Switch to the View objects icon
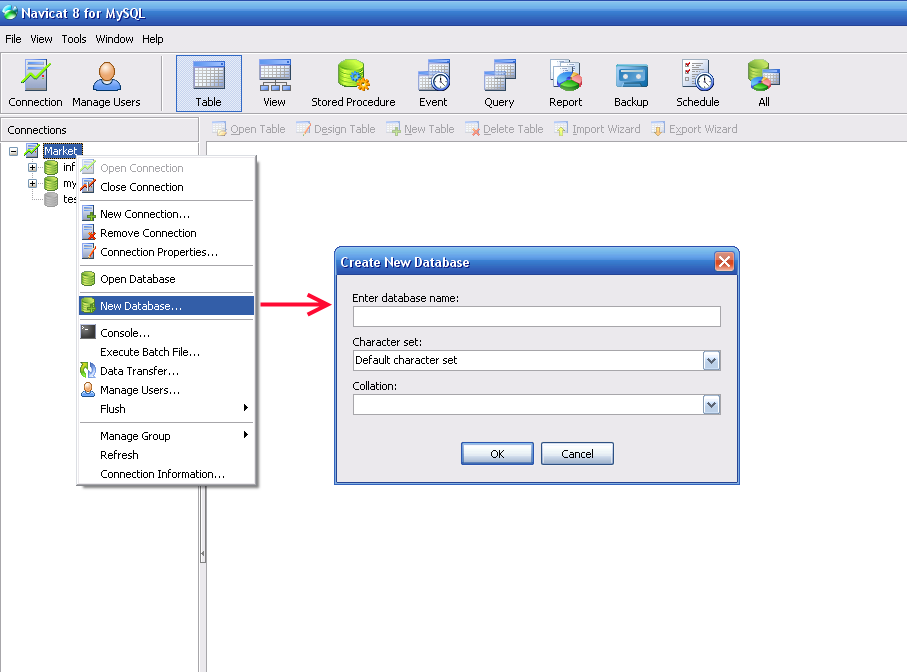This screenshot has height=672, width=907. coord(274,83)
